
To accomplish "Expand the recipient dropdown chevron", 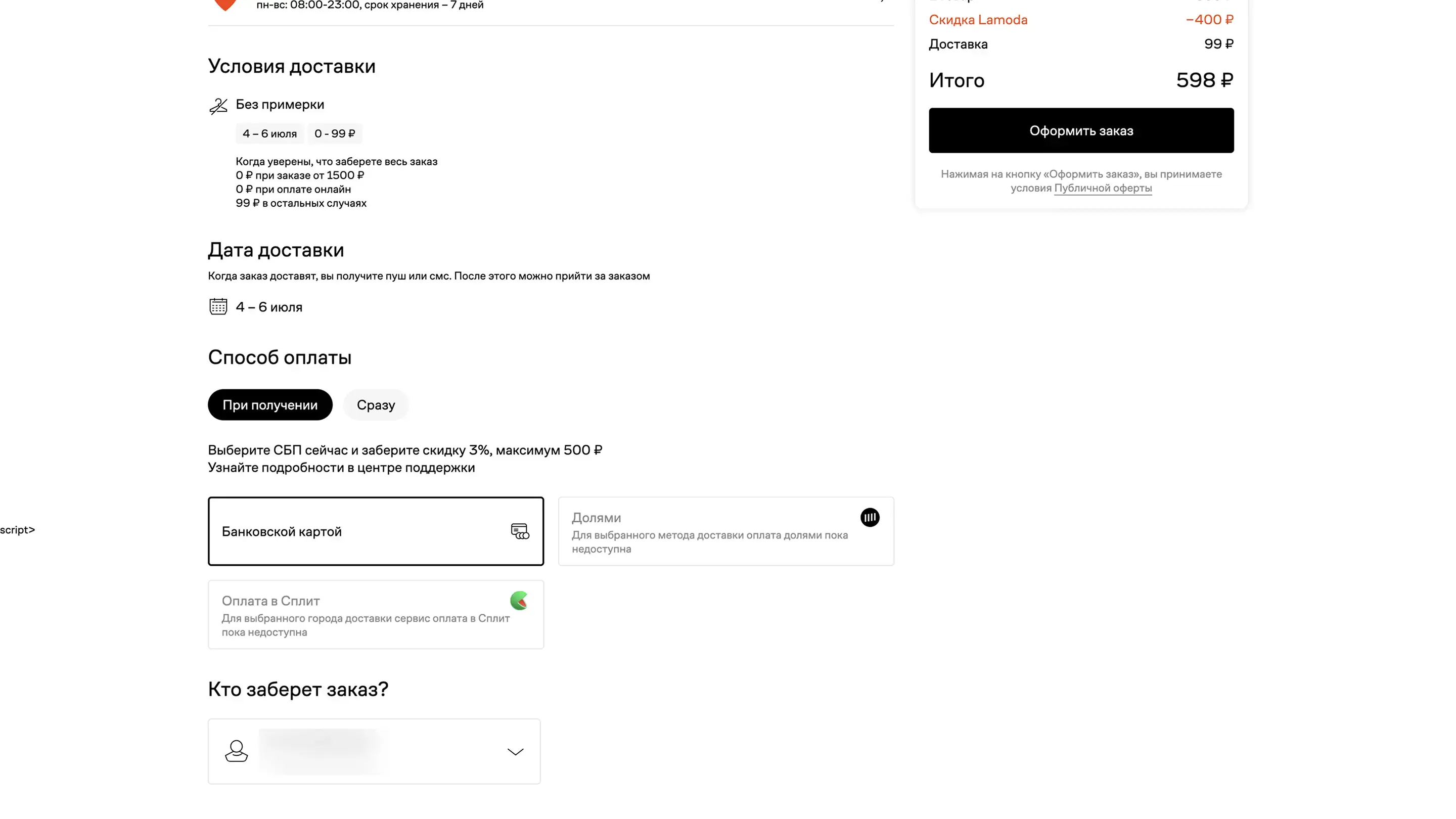I will point(515,752).
